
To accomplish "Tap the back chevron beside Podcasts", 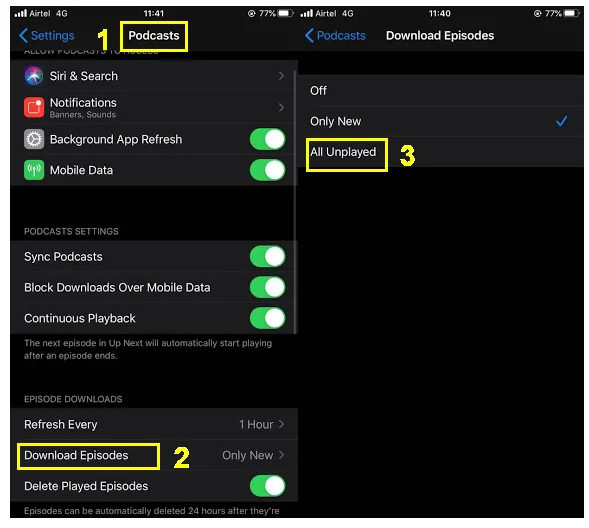I will 309,36.
